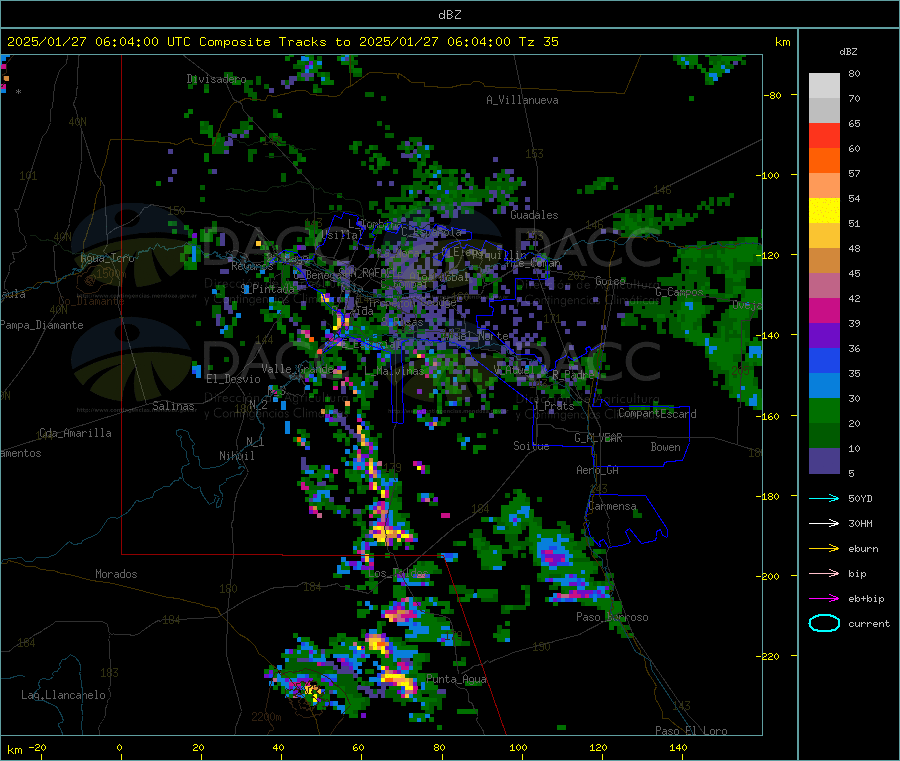The width and height of the screenshot is (900, 761).
Task: Pick the slate purple swatch between 10 and 5
Action: [824, 461]
